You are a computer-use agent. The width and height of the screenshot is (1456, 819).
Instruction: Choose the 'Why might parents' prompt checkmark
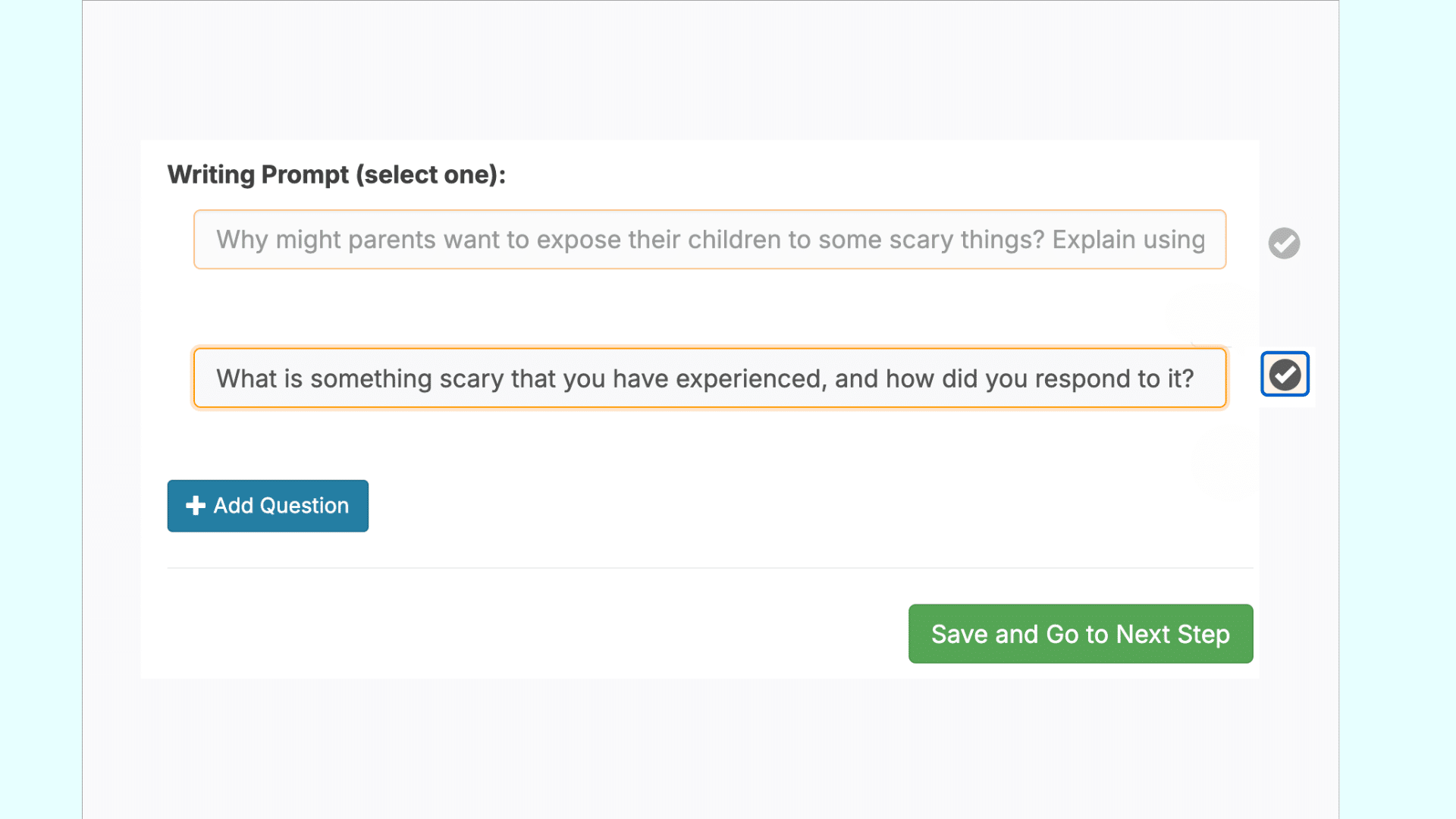(x=1284, y=243)
